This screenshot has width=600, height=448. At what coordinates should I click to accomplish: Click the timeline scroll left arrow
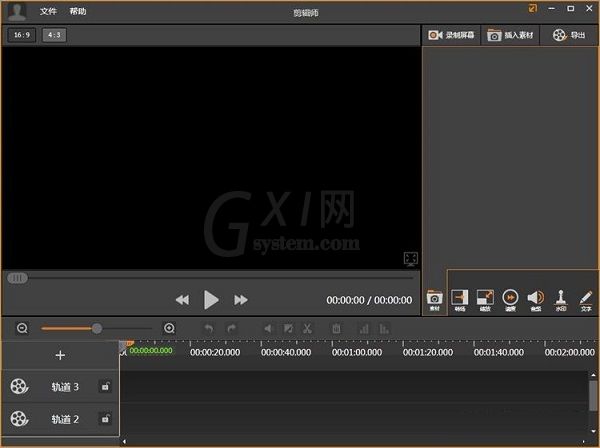click(x=124, y=441)
